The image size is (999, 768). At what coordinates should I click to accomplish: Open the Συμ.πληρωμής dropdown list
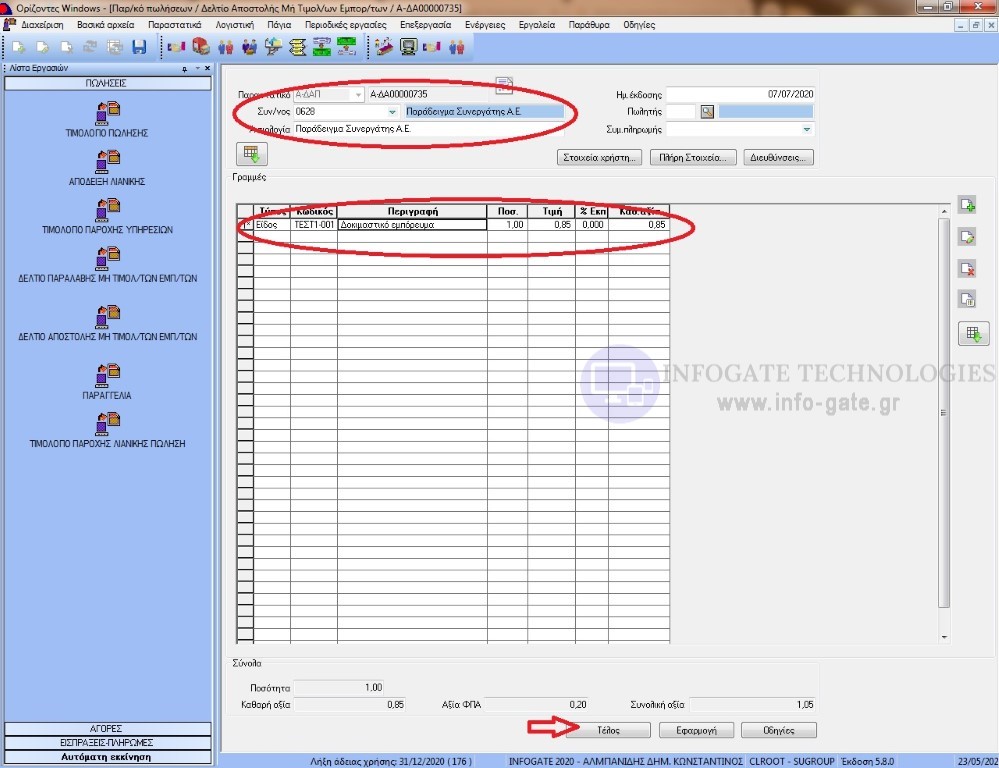tap(806, 130)
